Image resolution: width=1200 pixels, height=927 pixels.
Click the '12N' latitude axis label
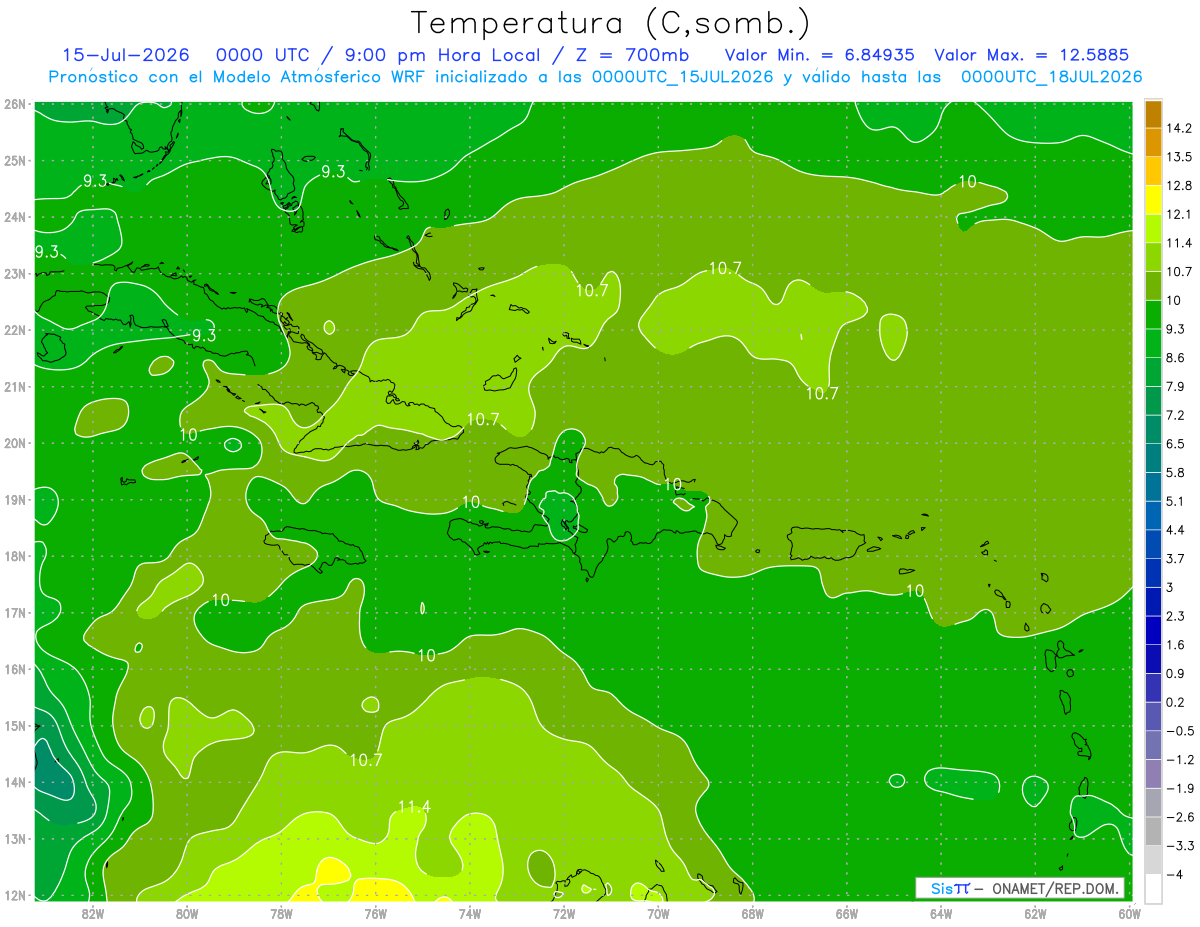click(x=15, y=896)
